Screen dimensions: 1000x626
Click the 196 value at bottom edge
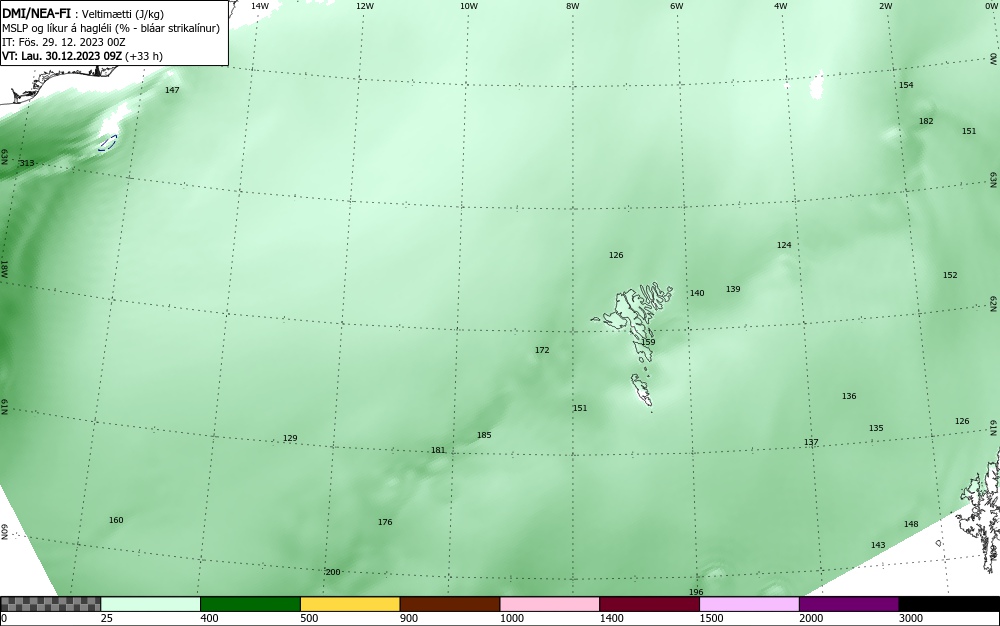click(696, 592)
